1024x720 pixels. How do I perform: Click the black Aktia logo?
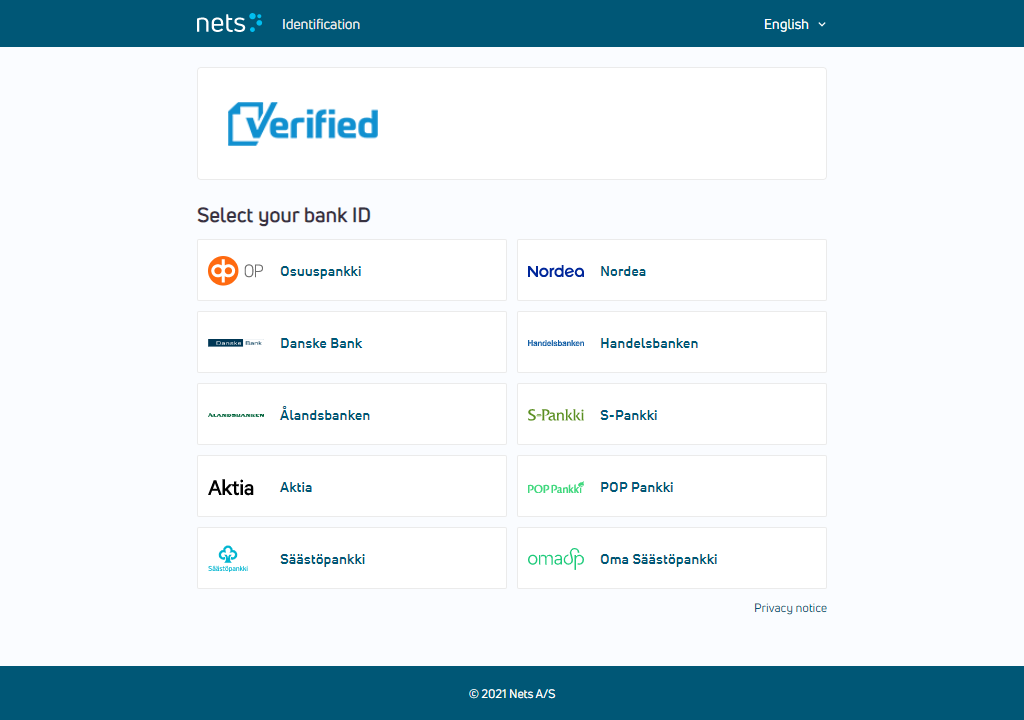231,487
